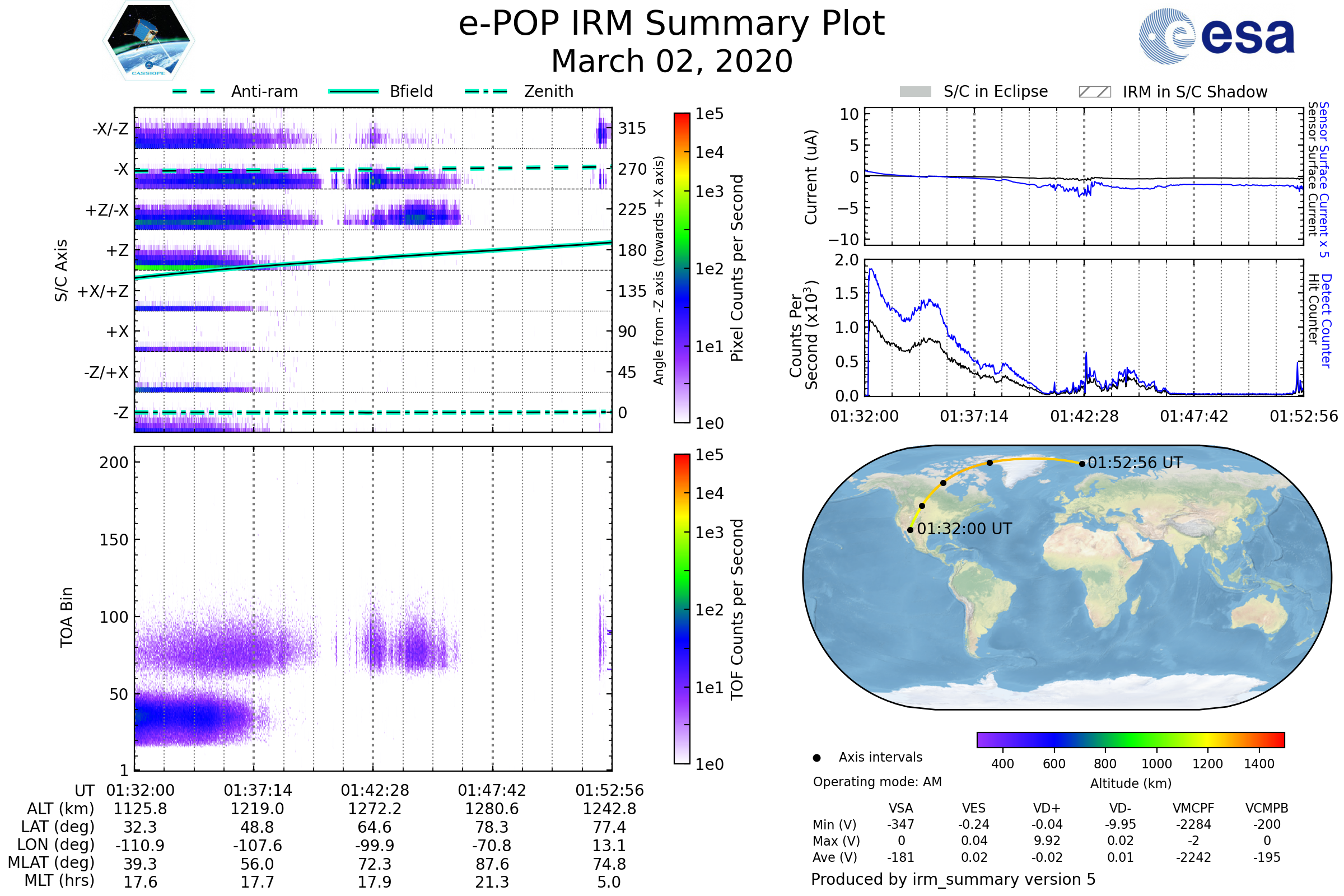
Task: Click the Pixel Counts per Second colorbar
Action: [x=682, y=268]
